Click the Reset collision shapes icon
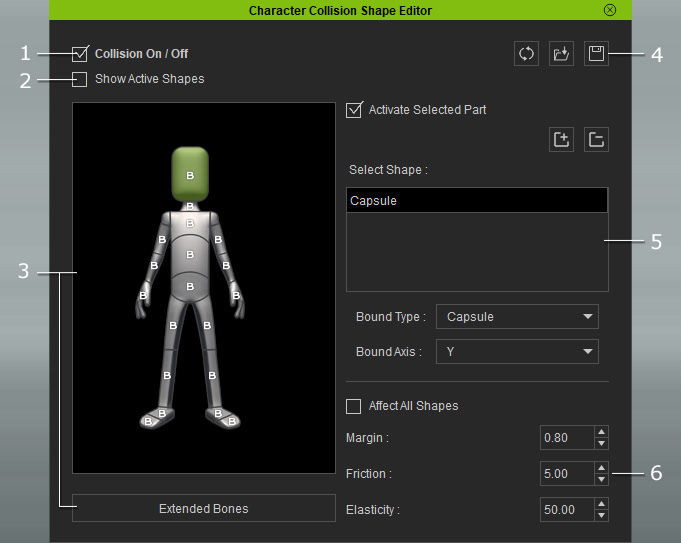The width and height of the screenshot is (681, 543). (x=526, y=54)
